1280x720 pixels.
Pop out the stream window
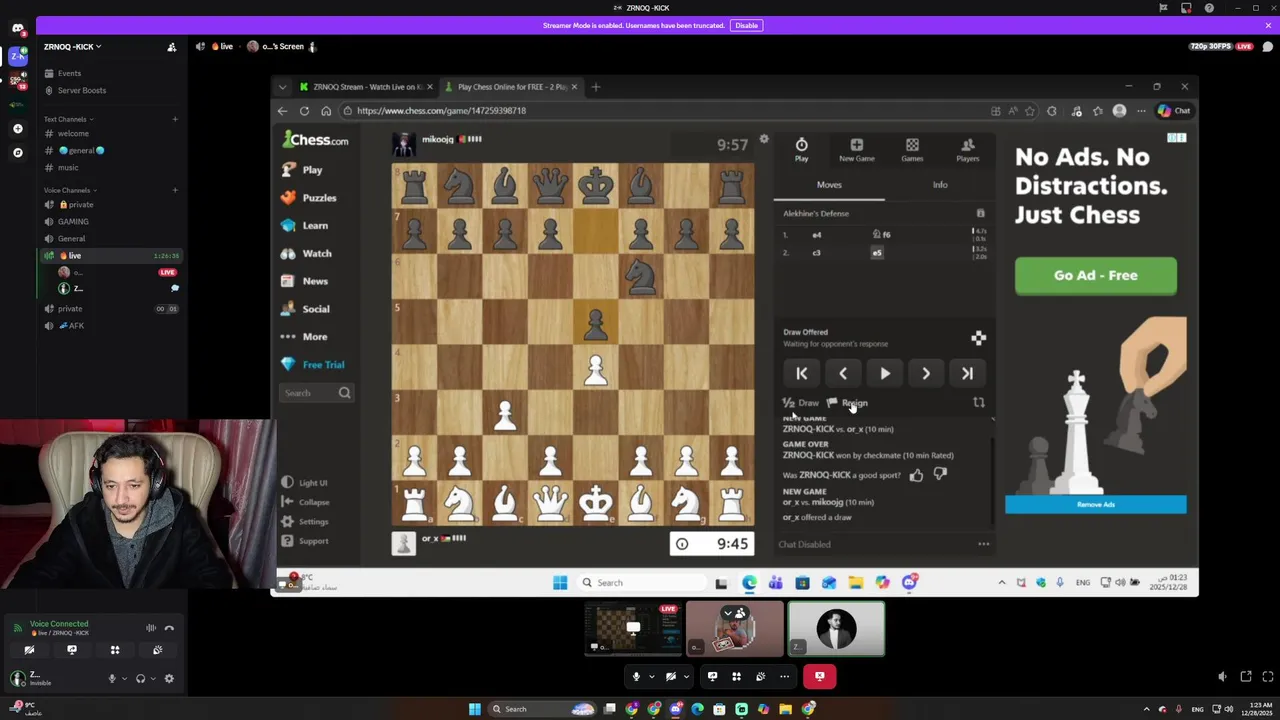[x=1246, y=677]
